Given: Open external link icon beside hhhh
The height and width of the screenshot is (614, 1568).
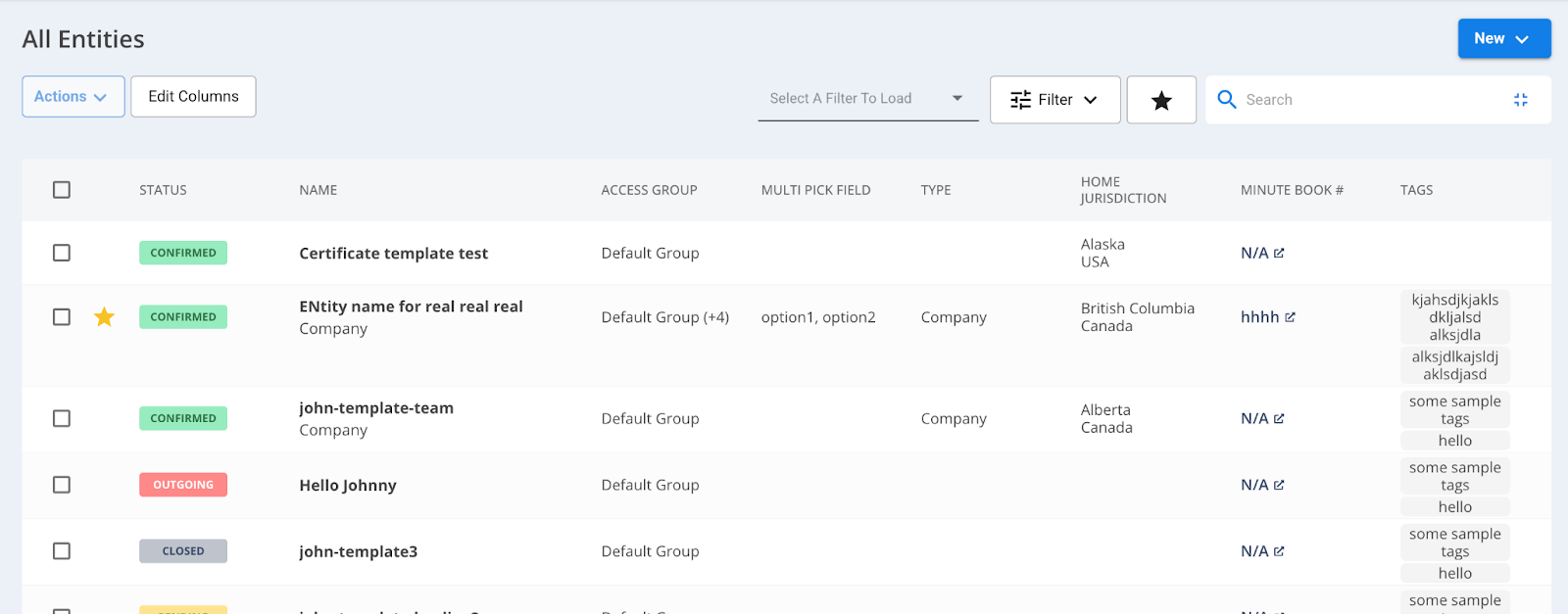Looking at the screenshot, I should click(1290, 317).
